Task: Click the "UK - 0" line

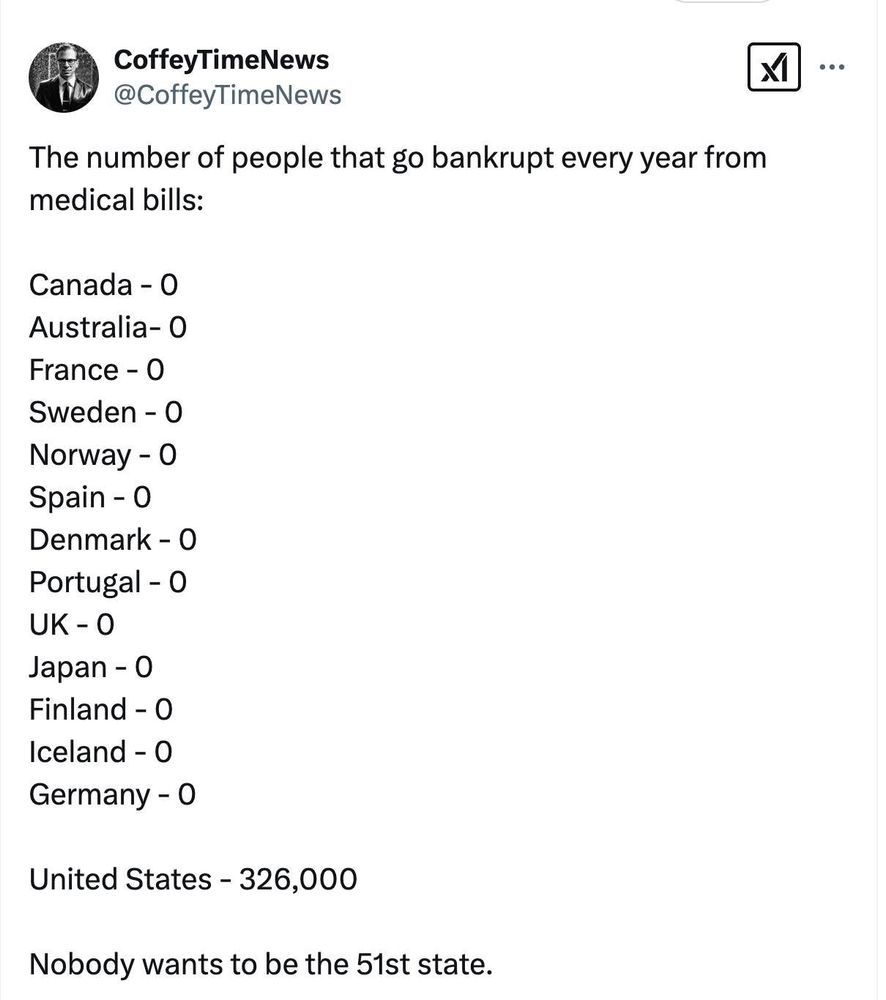Action: 71,625
